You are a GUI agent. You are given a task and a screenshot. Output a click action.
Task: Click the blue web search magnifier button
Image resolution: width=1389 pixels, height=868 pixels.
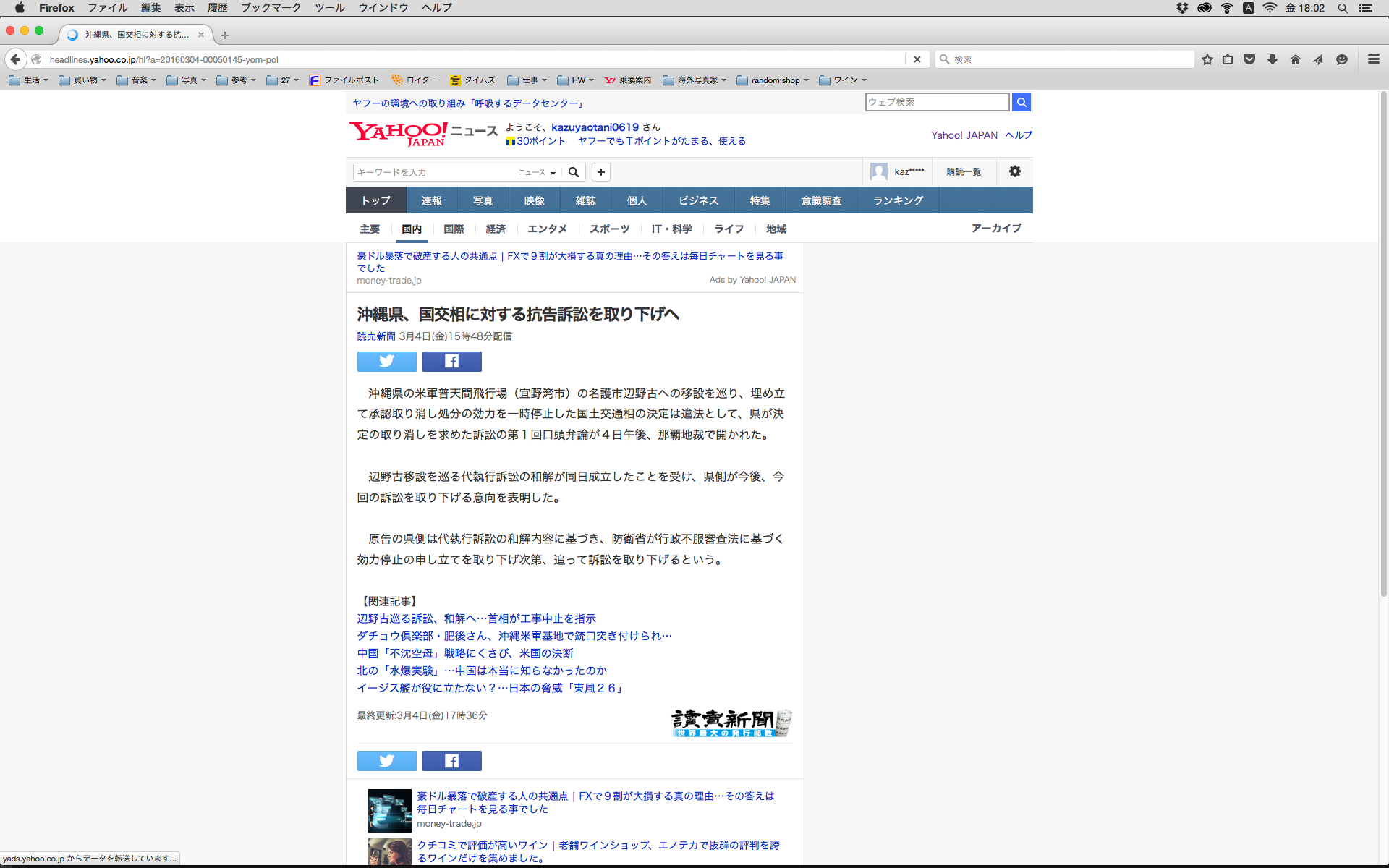[x=1021, y=102]
